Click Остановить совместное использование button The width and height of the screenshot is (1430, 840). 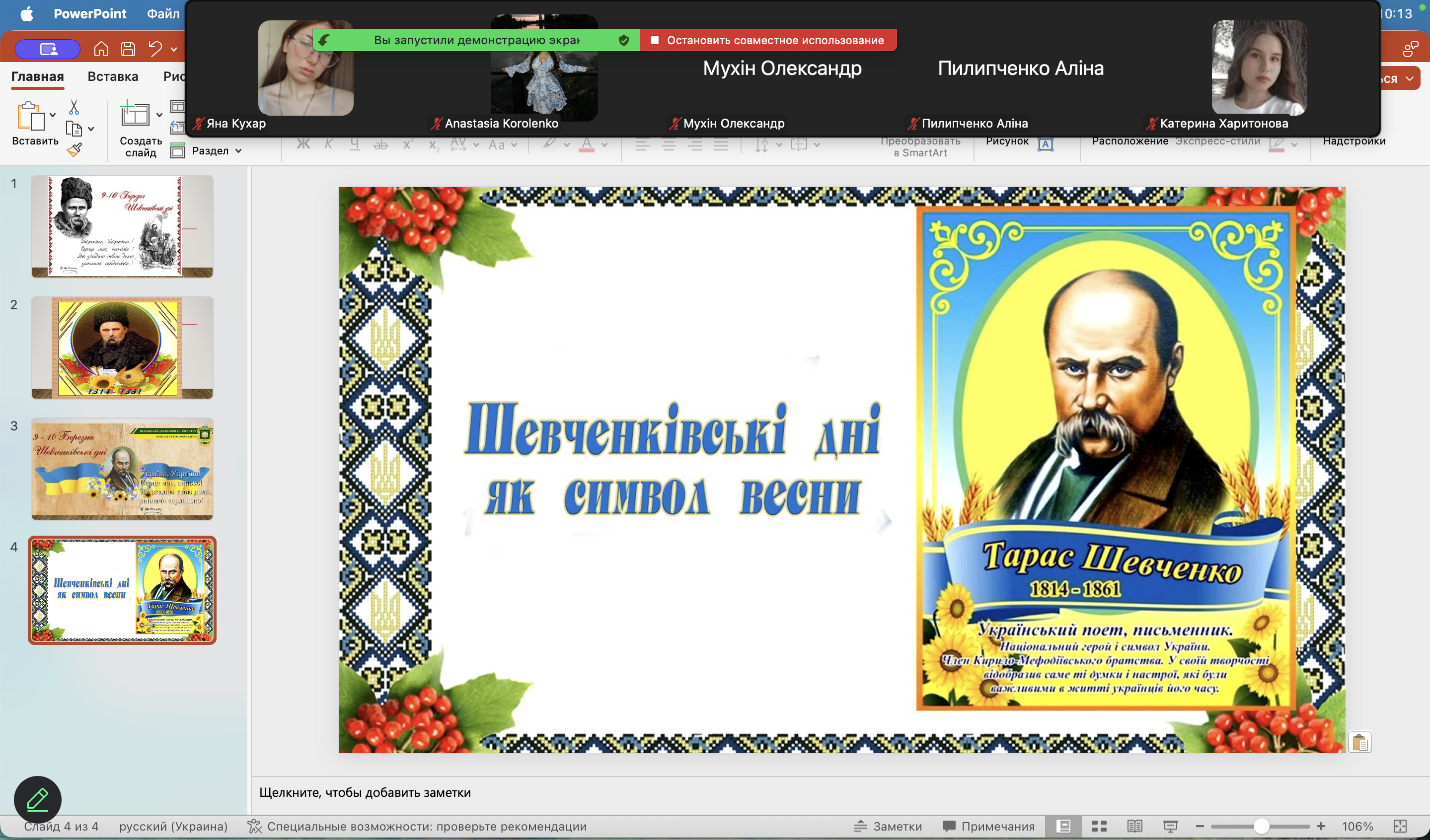coord(768,40)
